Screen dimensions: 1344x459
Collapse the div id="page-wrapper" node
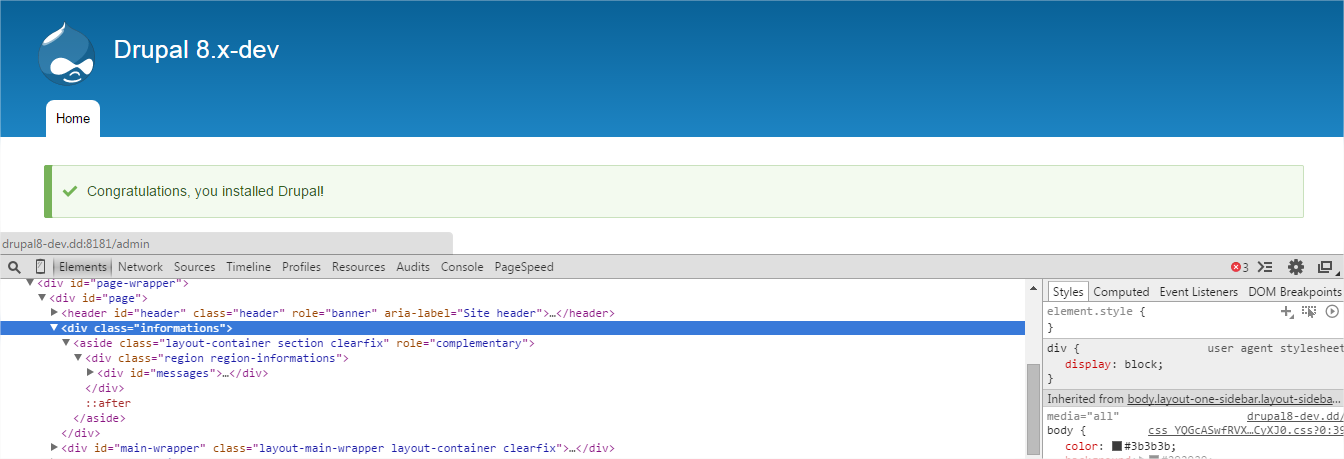(x=30, y=283)
